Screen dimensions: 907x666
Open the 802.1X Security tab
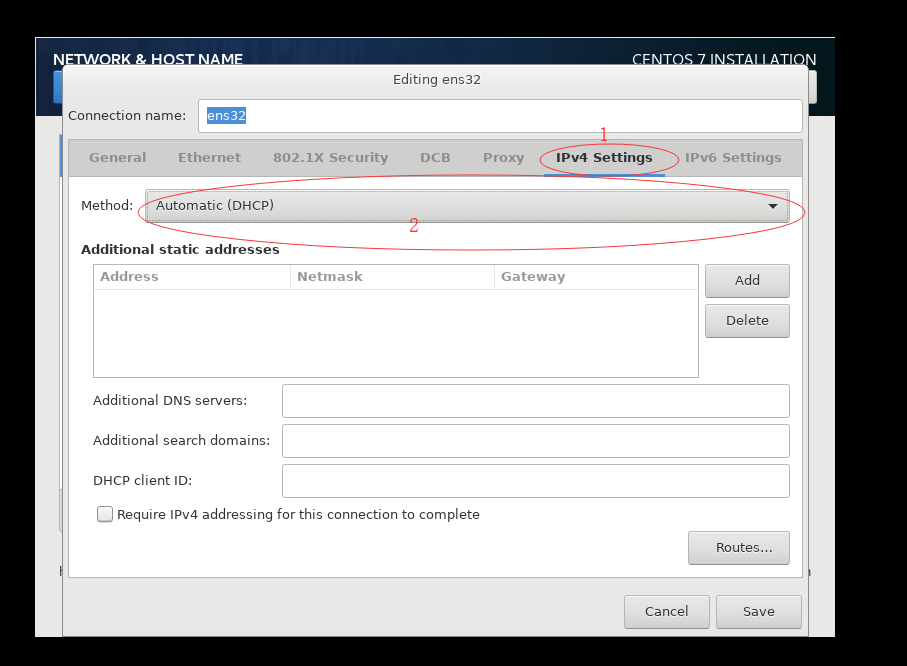330,157
